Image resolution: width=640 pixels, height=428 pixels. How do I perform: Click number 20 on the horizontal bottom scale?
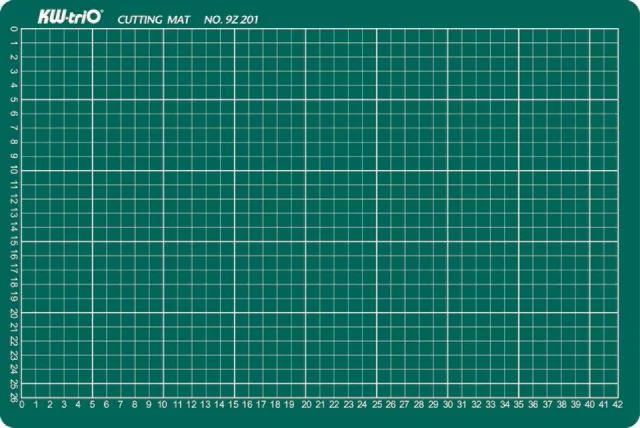click(306, 404)
